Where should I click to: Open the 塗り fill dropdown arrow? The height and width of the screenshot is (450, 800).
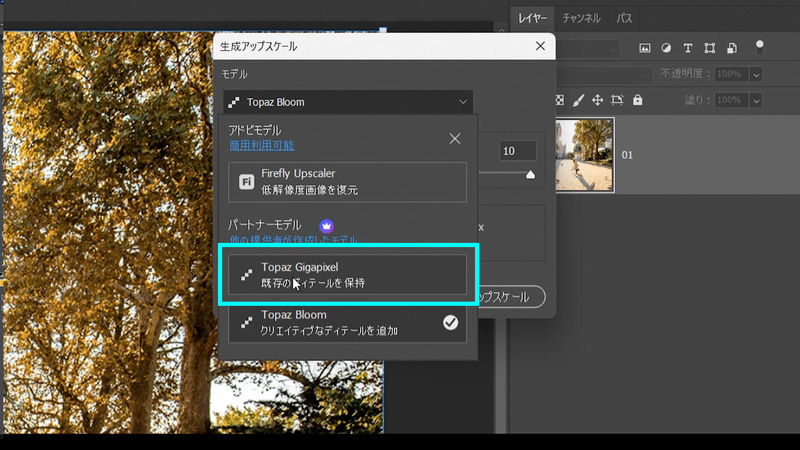pos(756,101)
